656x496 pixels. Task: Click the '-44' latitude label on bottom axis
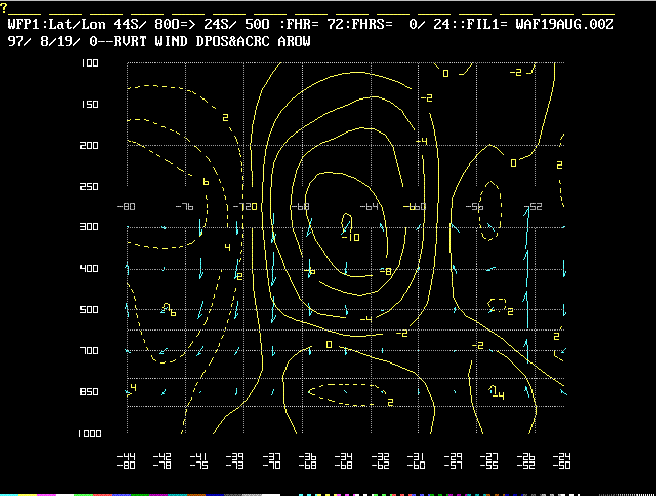tap(126, 456)
